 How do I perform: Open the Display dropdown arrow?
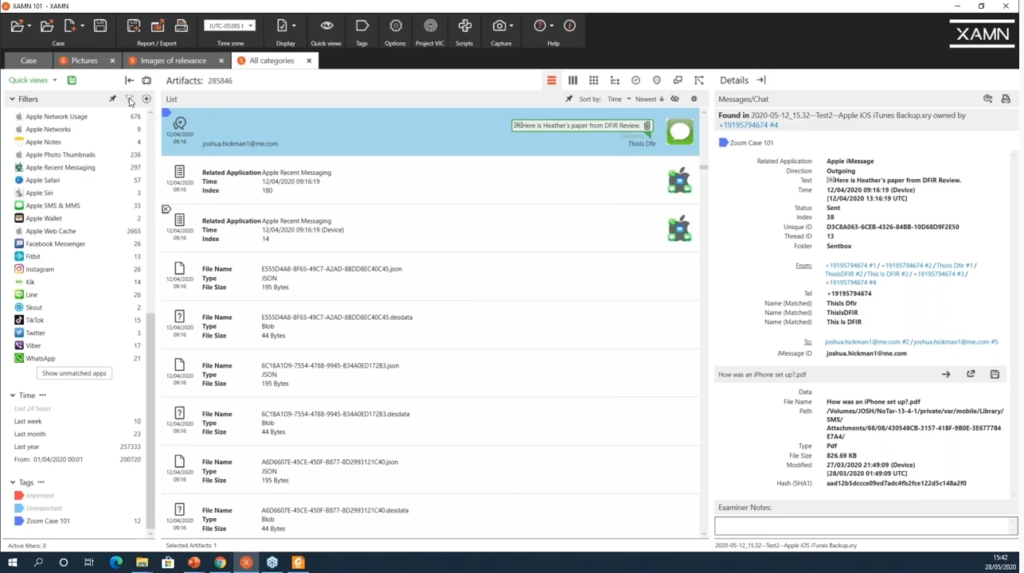pos(294,26)
